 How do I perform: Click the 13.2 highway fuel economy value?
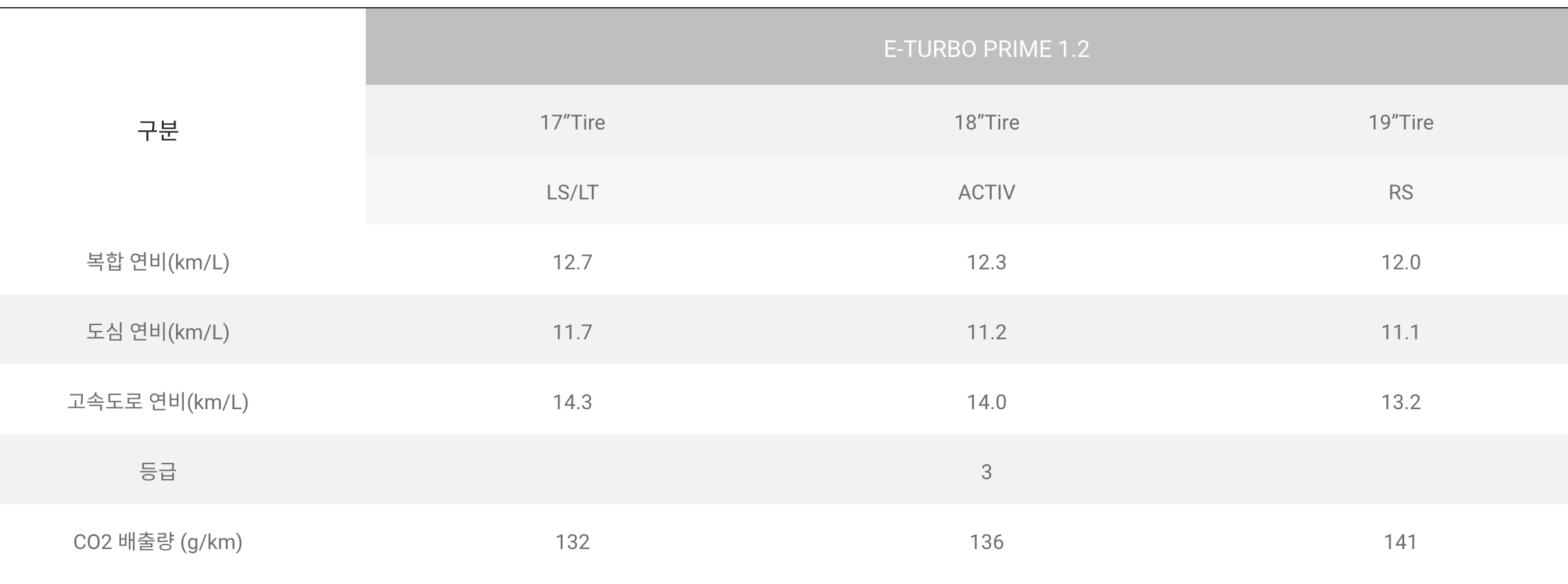pos(1400,402)
